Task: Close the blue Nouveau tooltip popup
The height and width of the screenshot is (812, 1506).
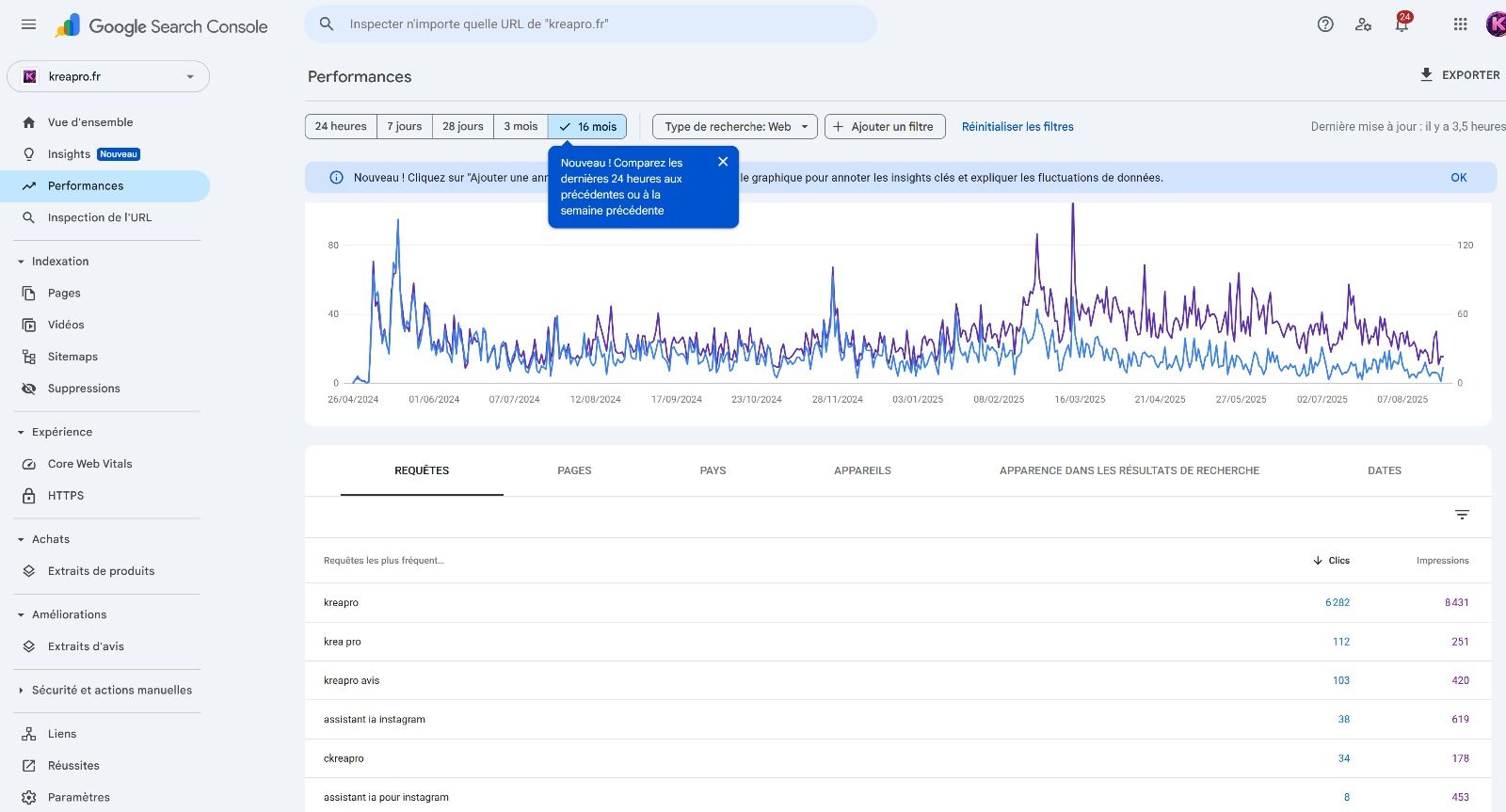Action: click(x=723, y=162)
